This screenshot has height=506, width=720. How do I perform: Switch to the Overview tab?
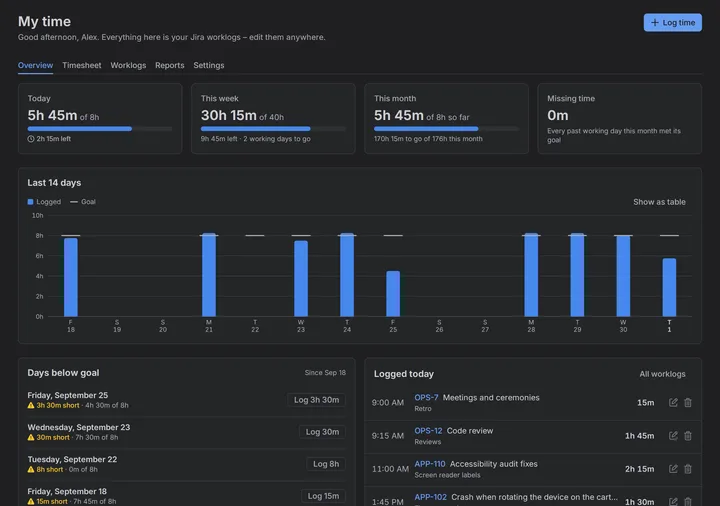[x=35, y=65]
